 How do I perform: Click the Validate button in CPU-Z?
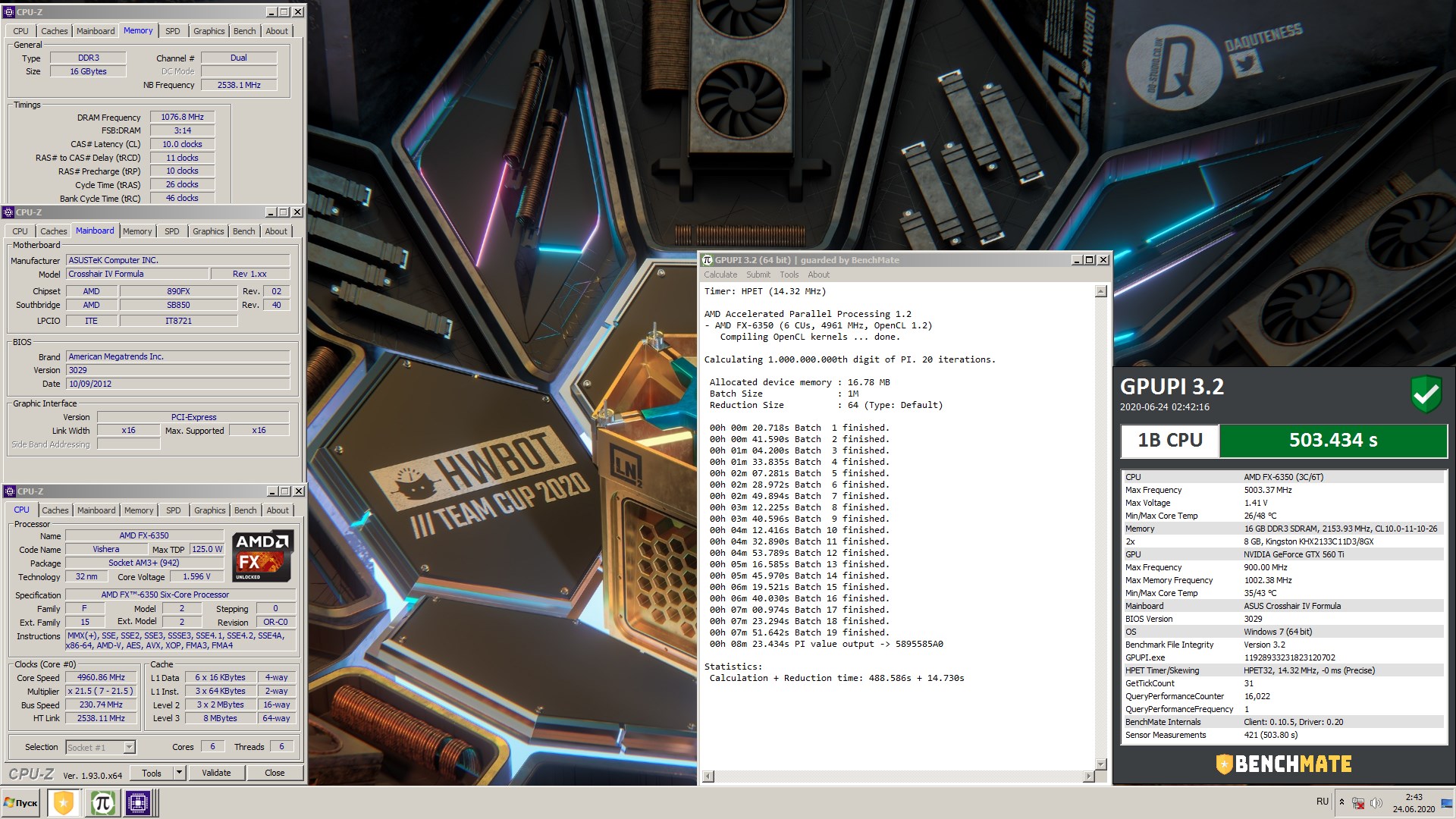(x=216, y=773)
